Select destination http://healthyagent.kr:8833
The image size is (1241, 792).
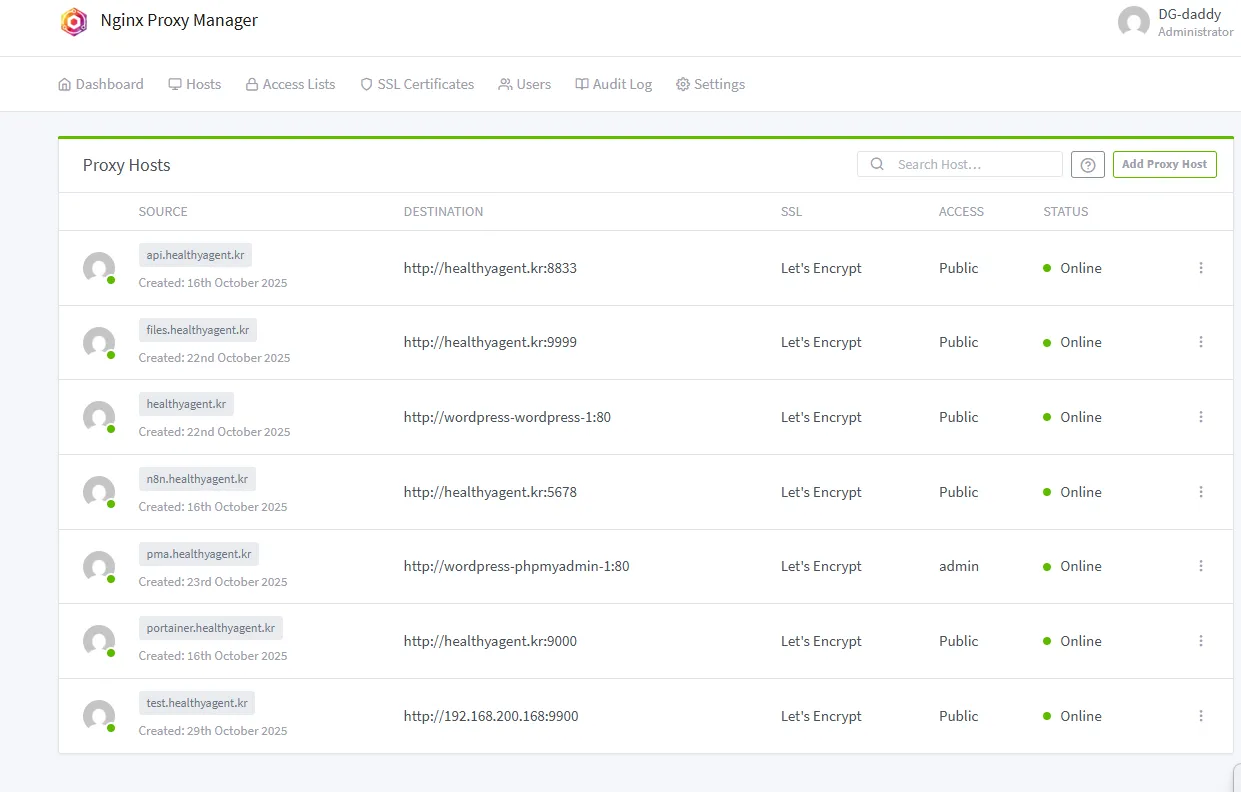pyautogui.click(x=490, y=268)
